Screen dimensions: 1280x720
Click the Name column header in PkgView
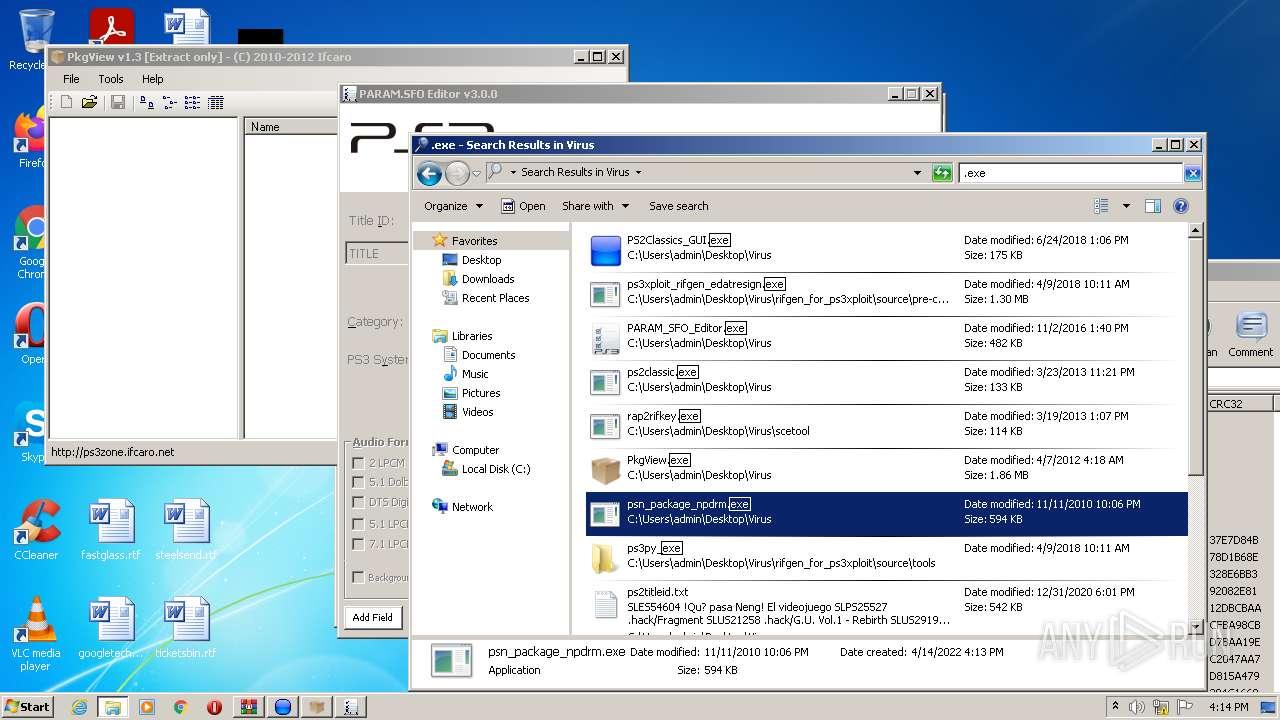point(291,127)
